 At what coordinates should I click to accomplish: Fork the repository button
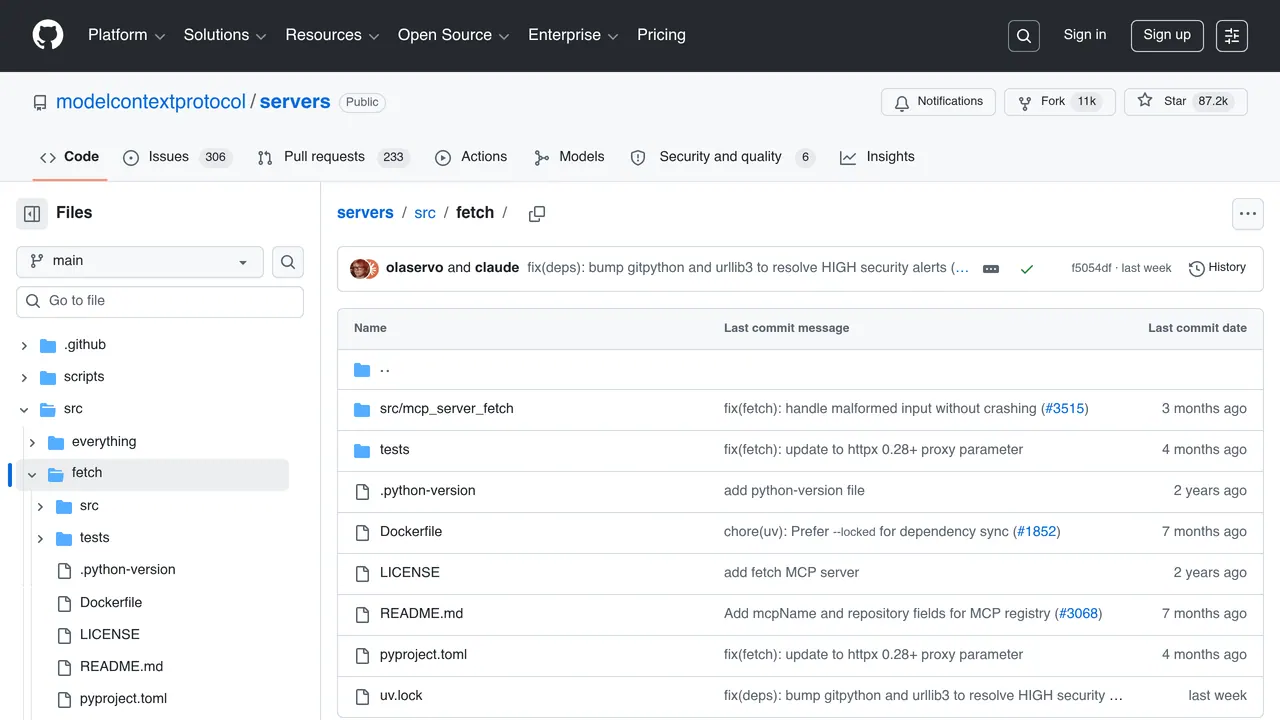click(x=1059, y=102)
